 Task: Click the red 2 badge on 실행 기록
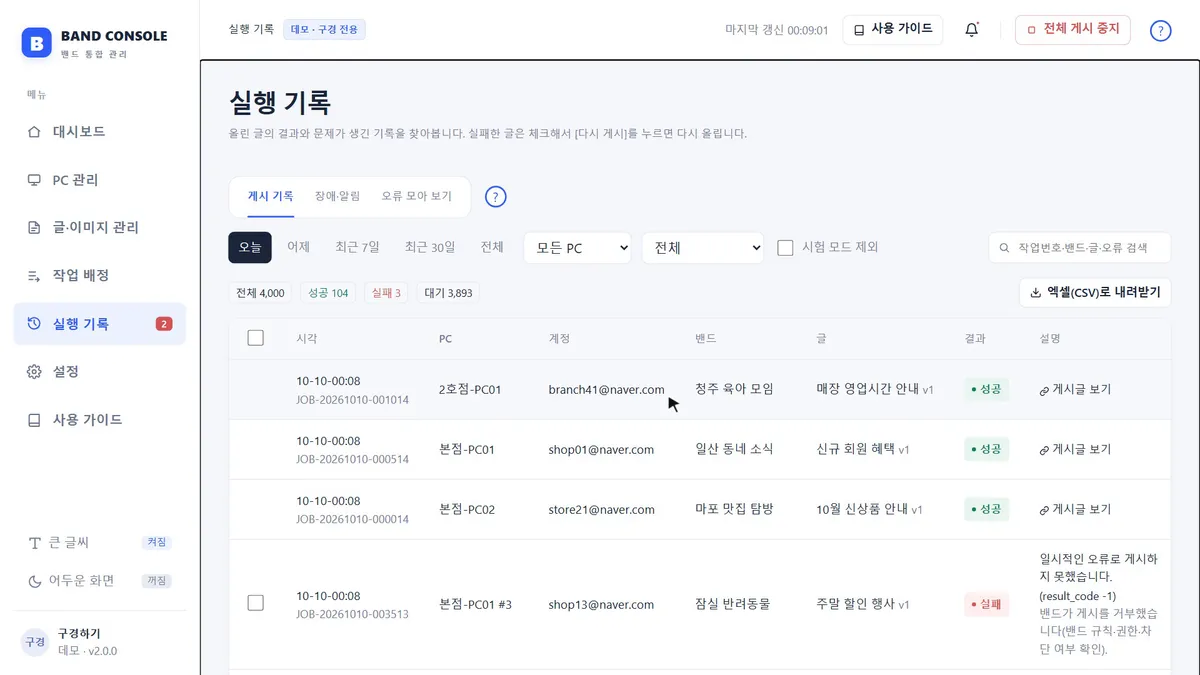[x=164, y=324]
